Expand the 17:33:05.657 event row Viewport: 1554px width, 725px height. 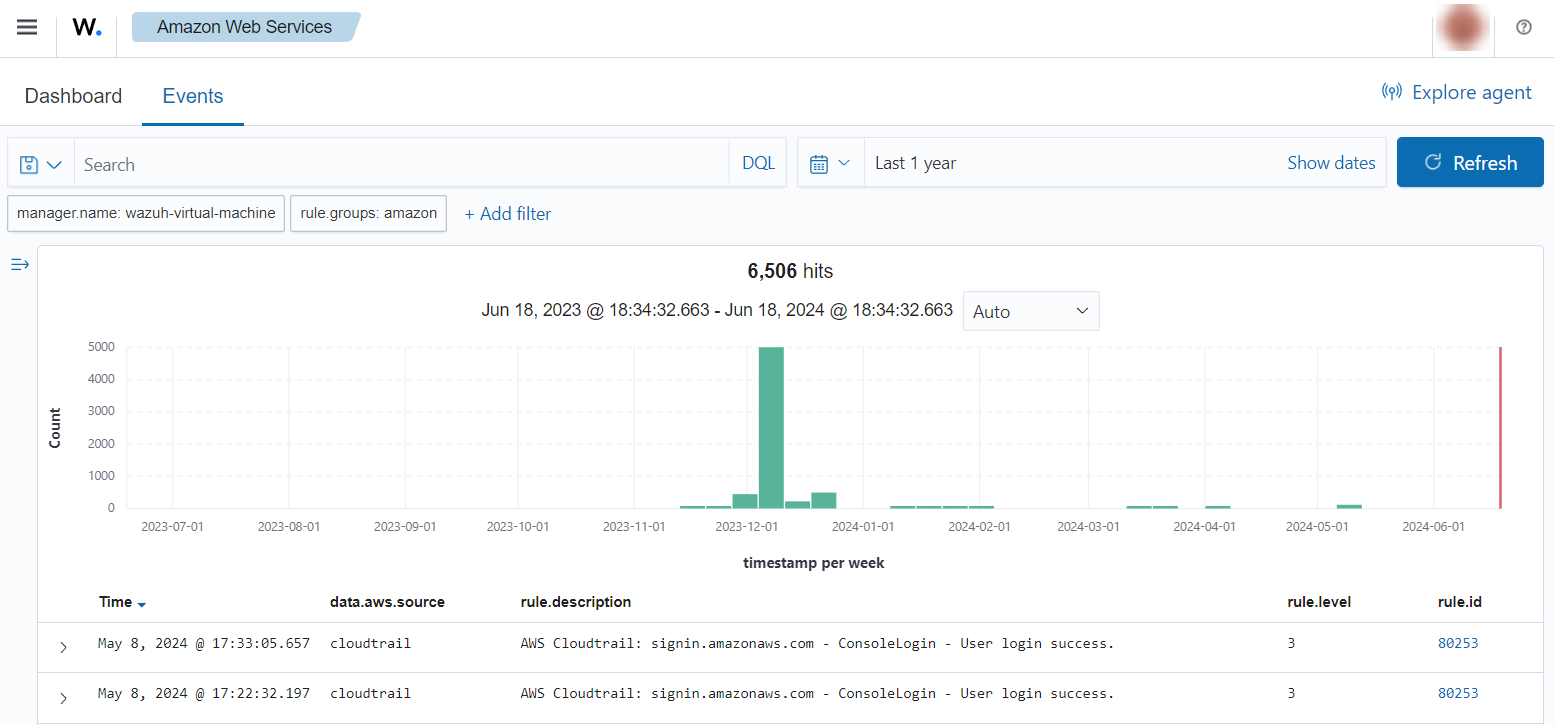(x=63, y=647)
